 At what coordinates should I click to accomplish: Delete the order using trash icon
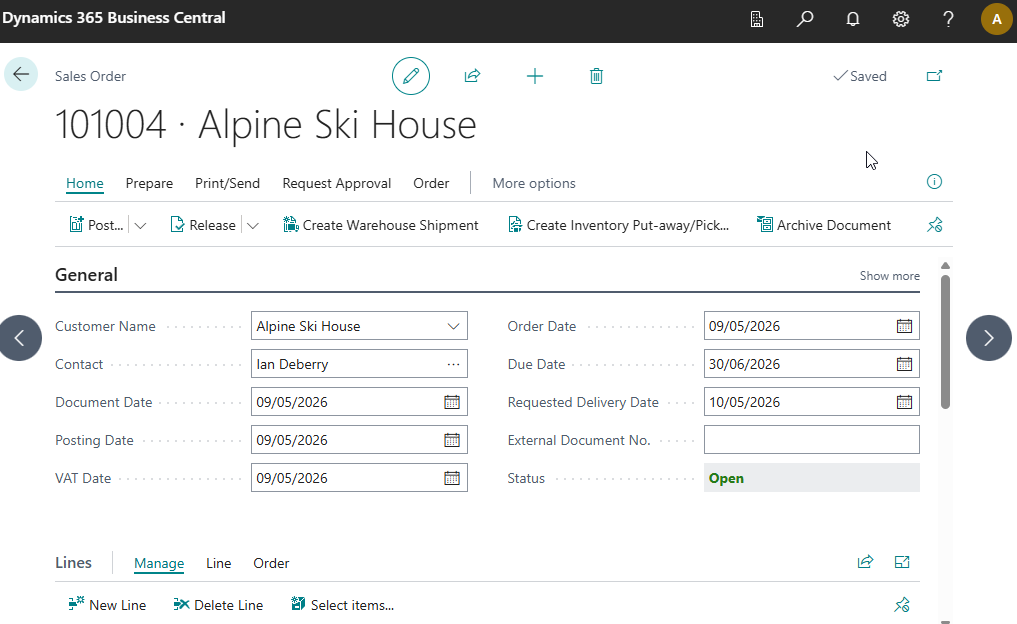coord(597,76)
